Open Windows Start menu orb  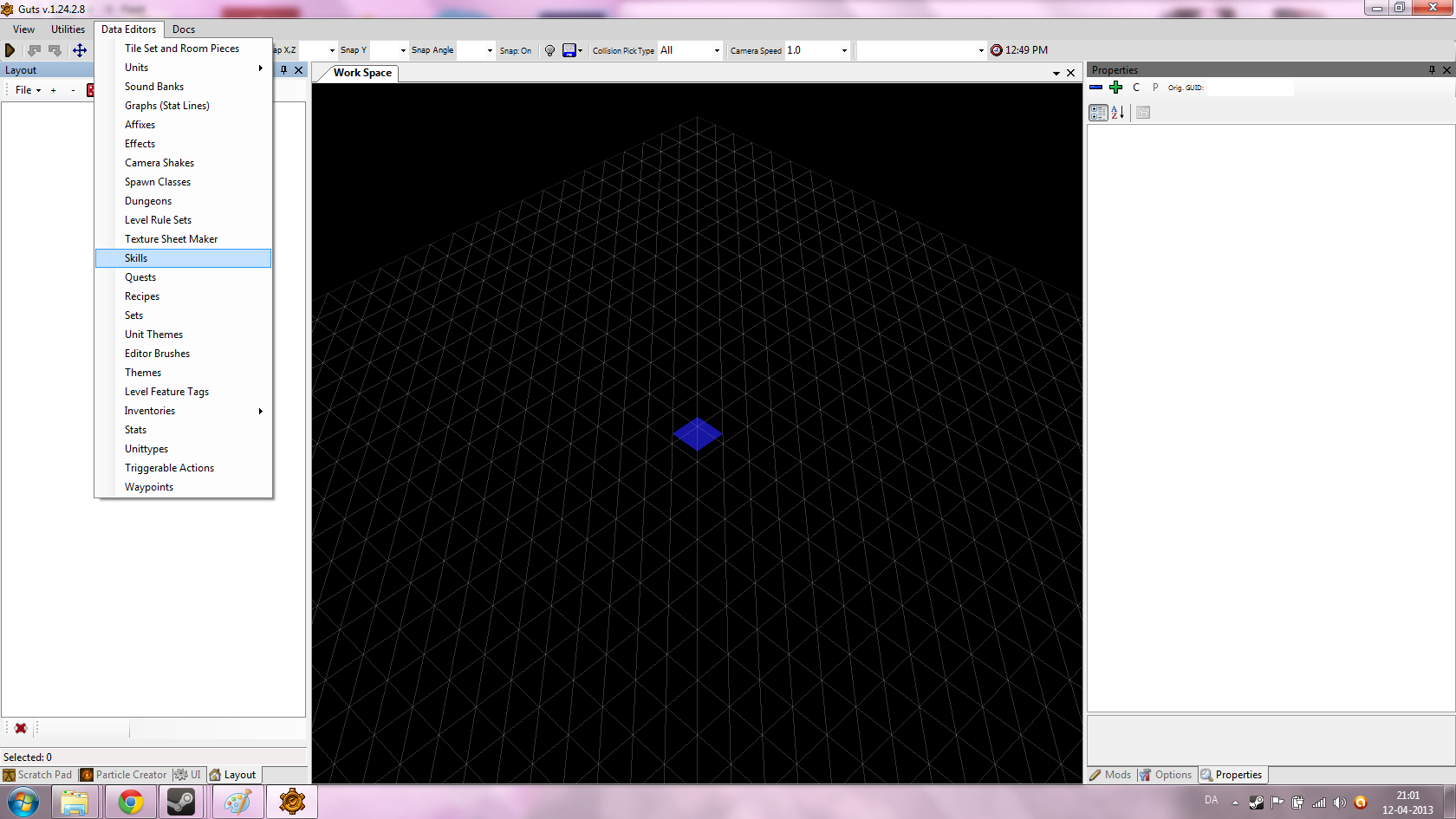[x=23, y=803]
